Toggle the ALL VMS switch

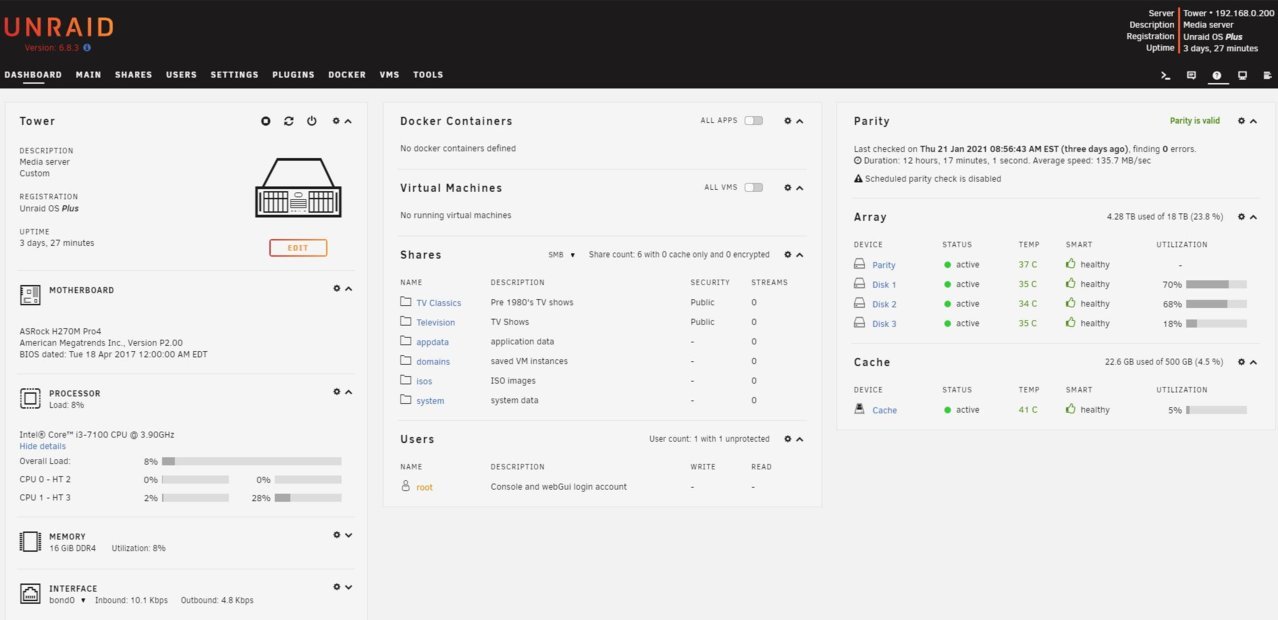[753, 188]
